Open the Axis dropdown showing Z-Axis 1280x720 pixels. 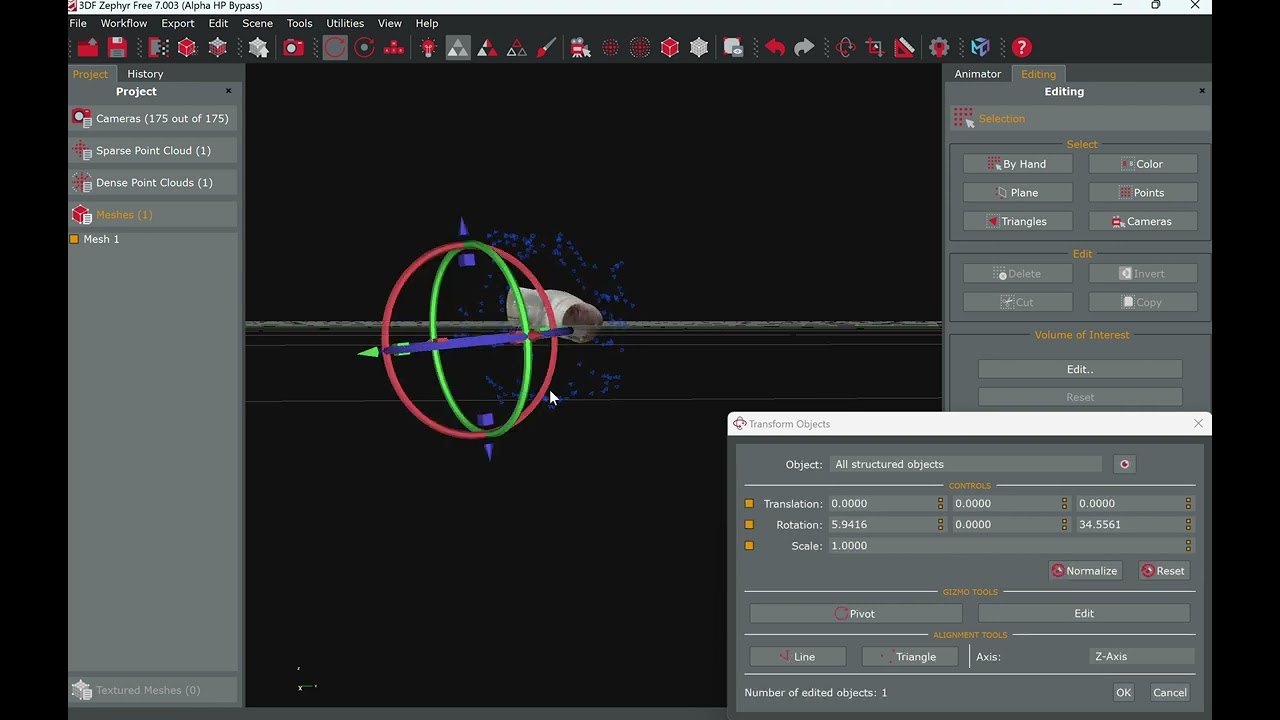tap(1141, 657)
